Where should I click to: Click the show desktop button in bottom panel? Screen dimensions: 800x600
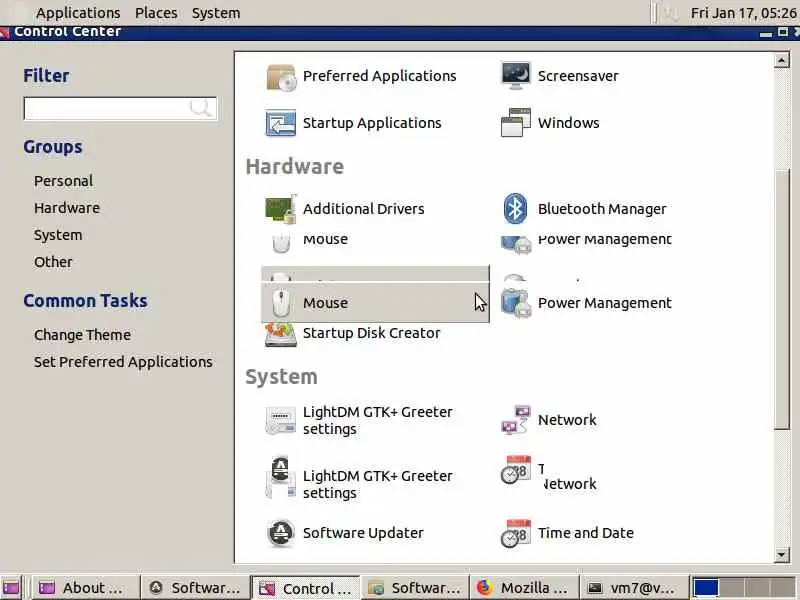coord(11,588)
